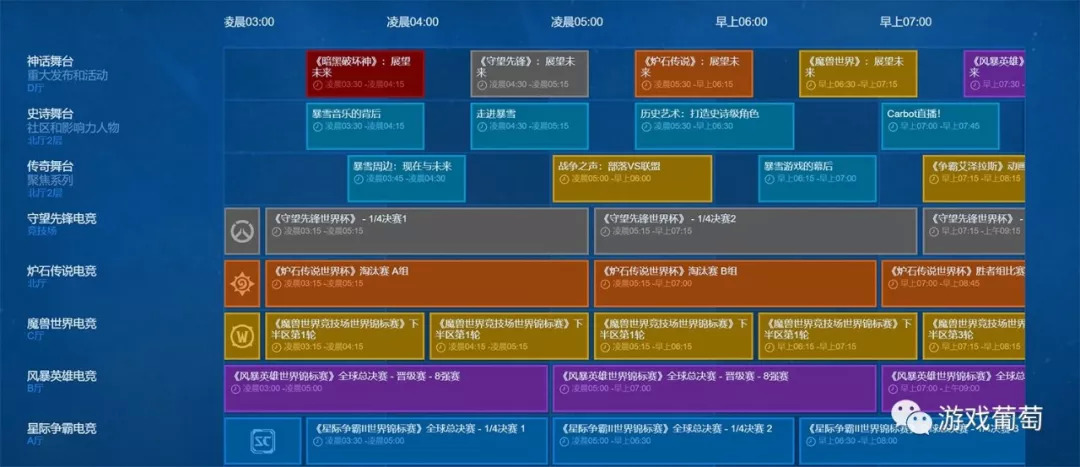Open the 暴雪周边：现在与未来 session
The height and width of the screenshot is (467, 1080).
[406, 178]
